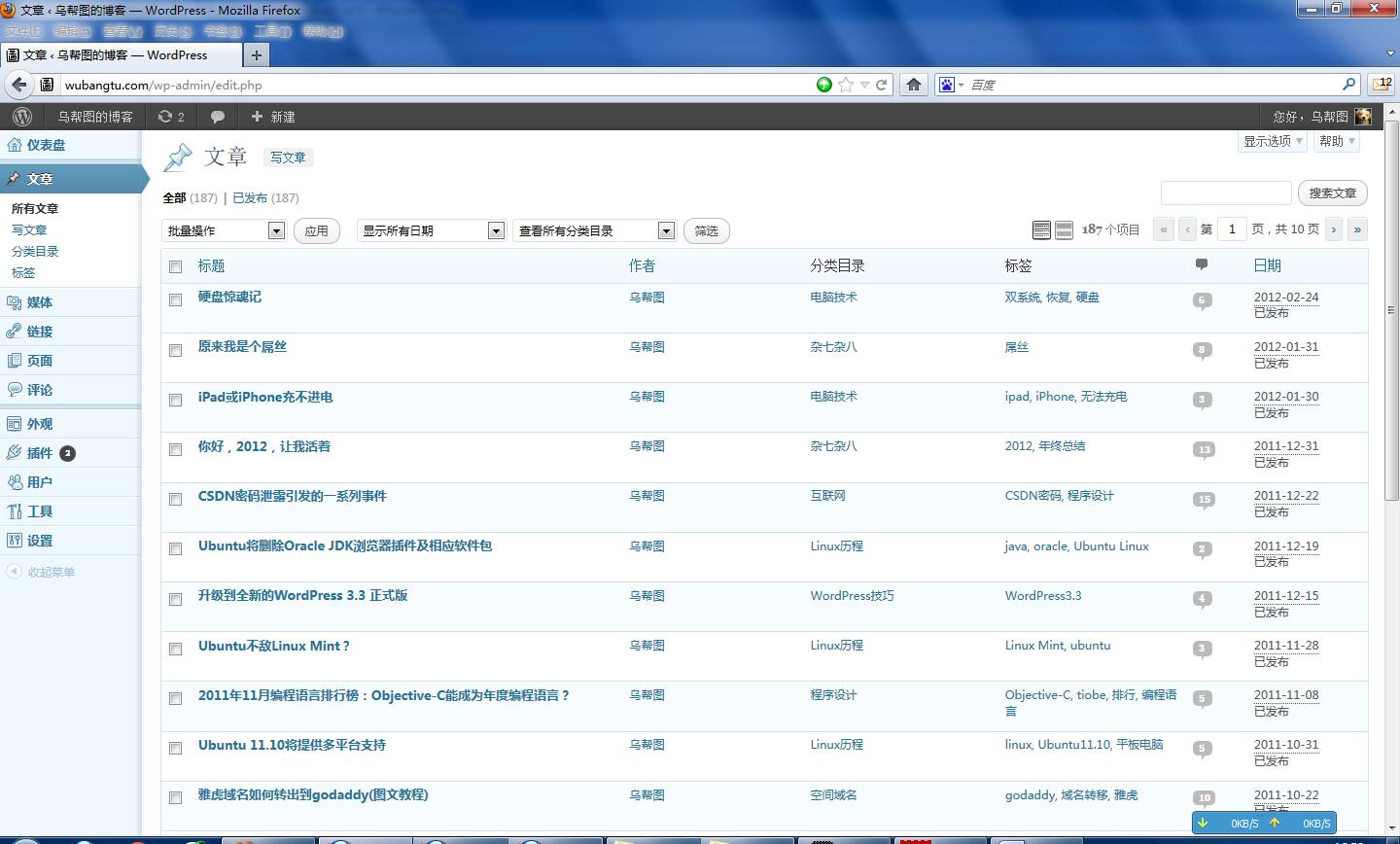The height and width of the screenshot is (844, 1400).
Task: Check the checkbox beside 硬盘惊魂记
Action: [x=175, y=299]
